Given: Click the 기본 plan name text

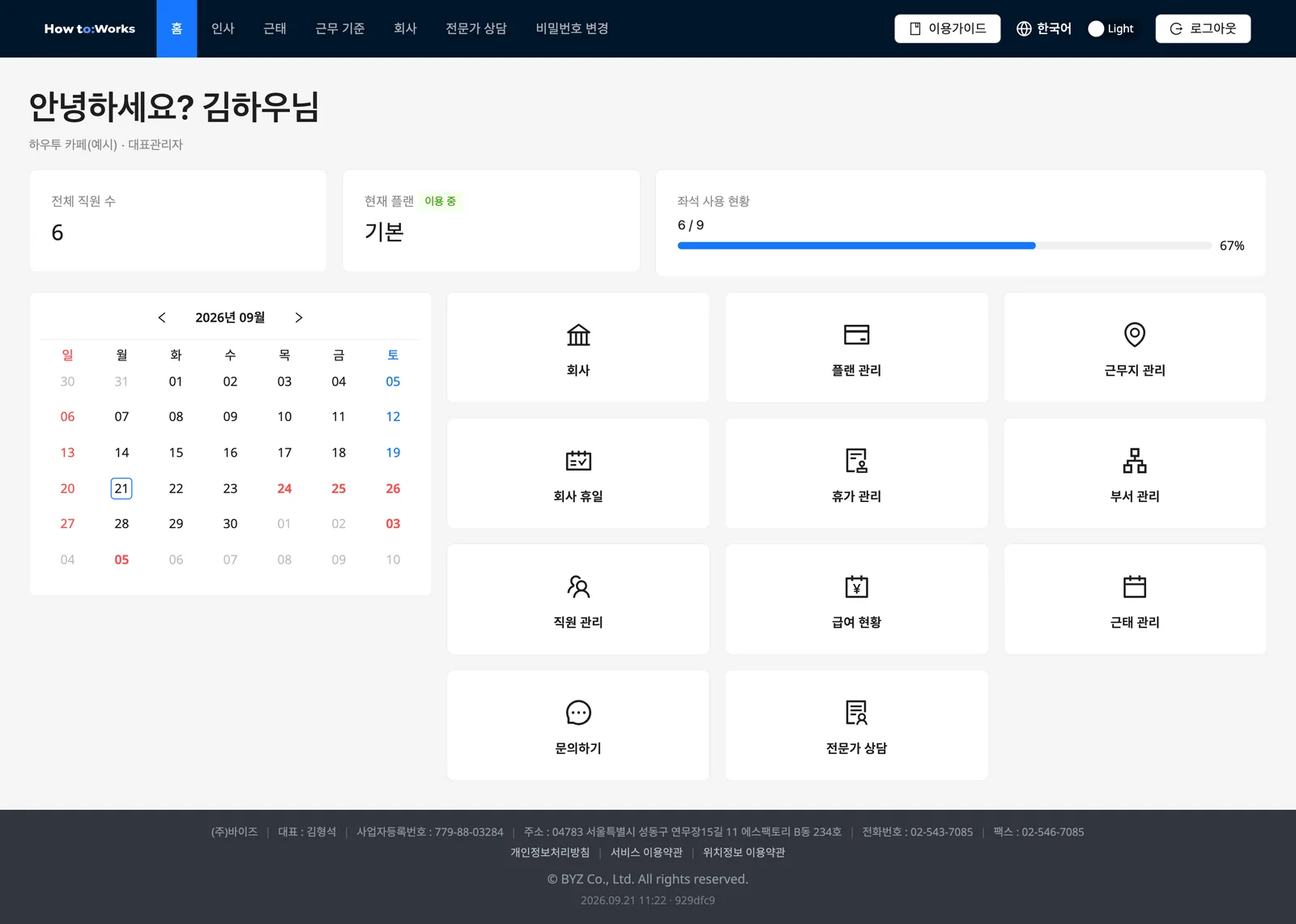Looking at the screenshot, I should (384, 232).
